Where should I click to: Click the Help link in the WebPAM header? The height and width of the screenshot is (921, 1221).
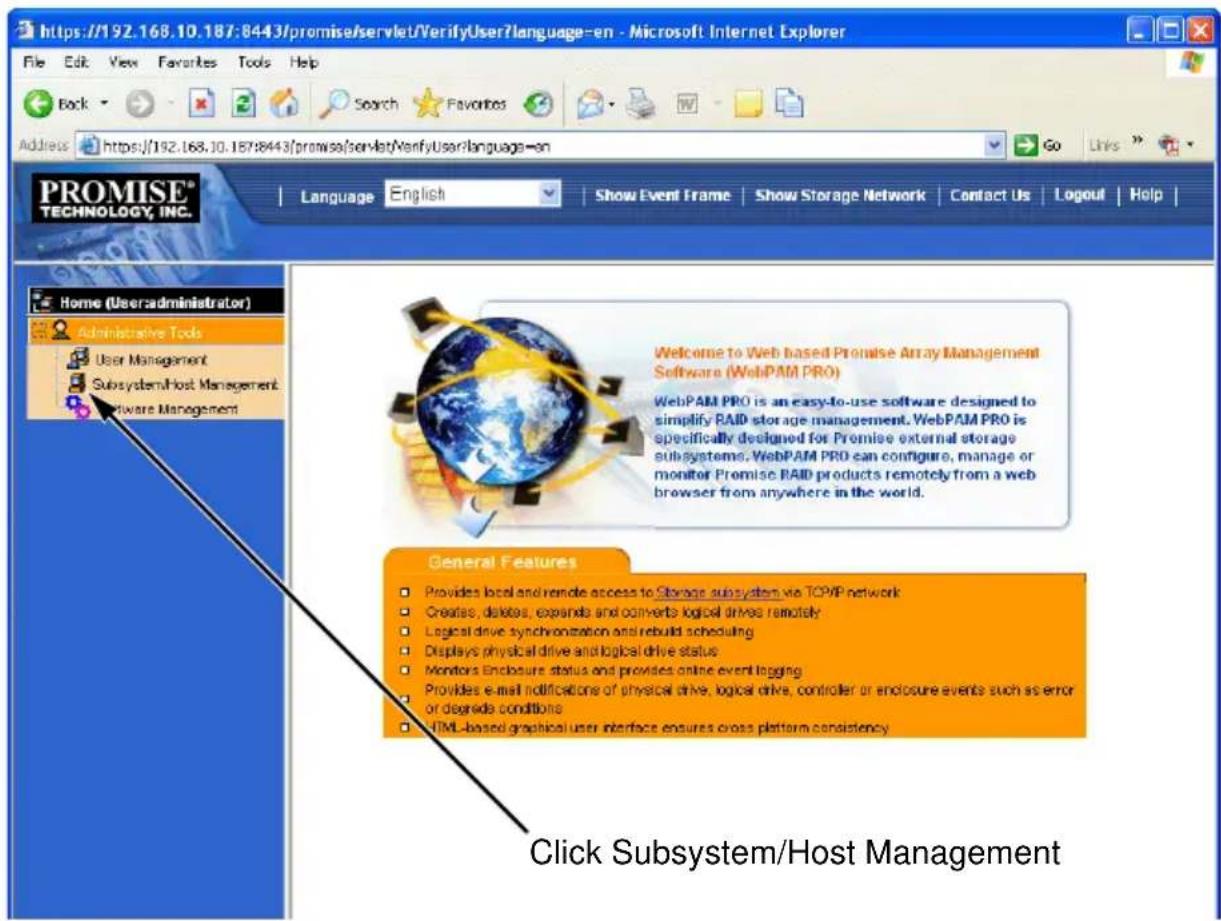[1144, 196]
